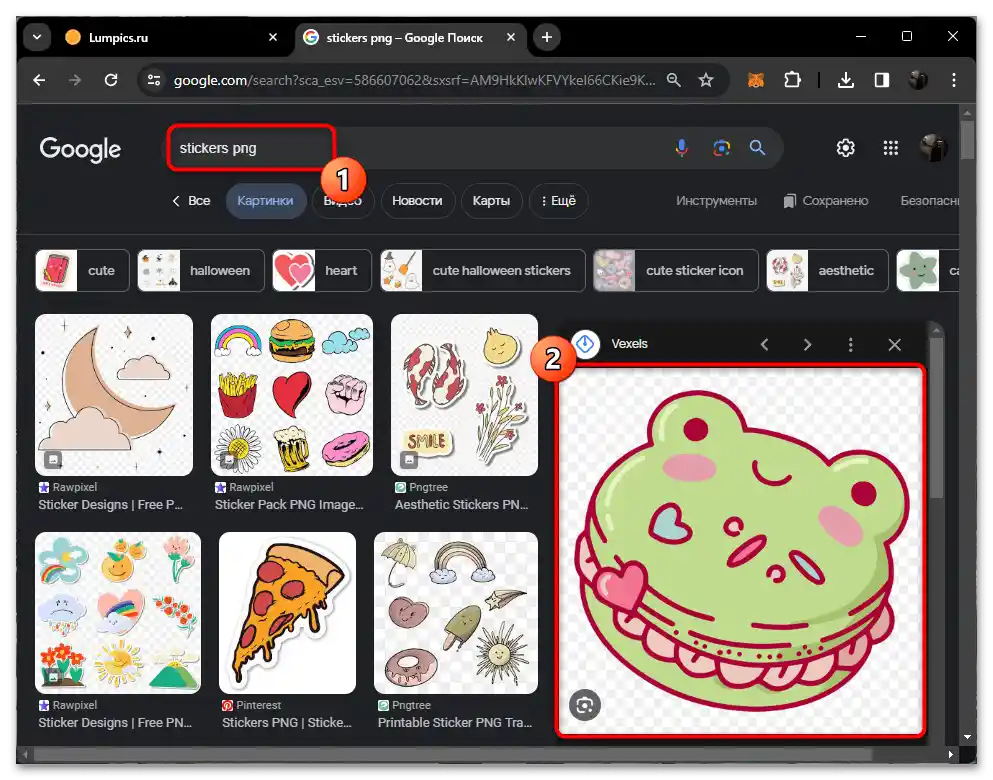
Task: Click the cute halloween stickers chip
Action: (483, 270)
